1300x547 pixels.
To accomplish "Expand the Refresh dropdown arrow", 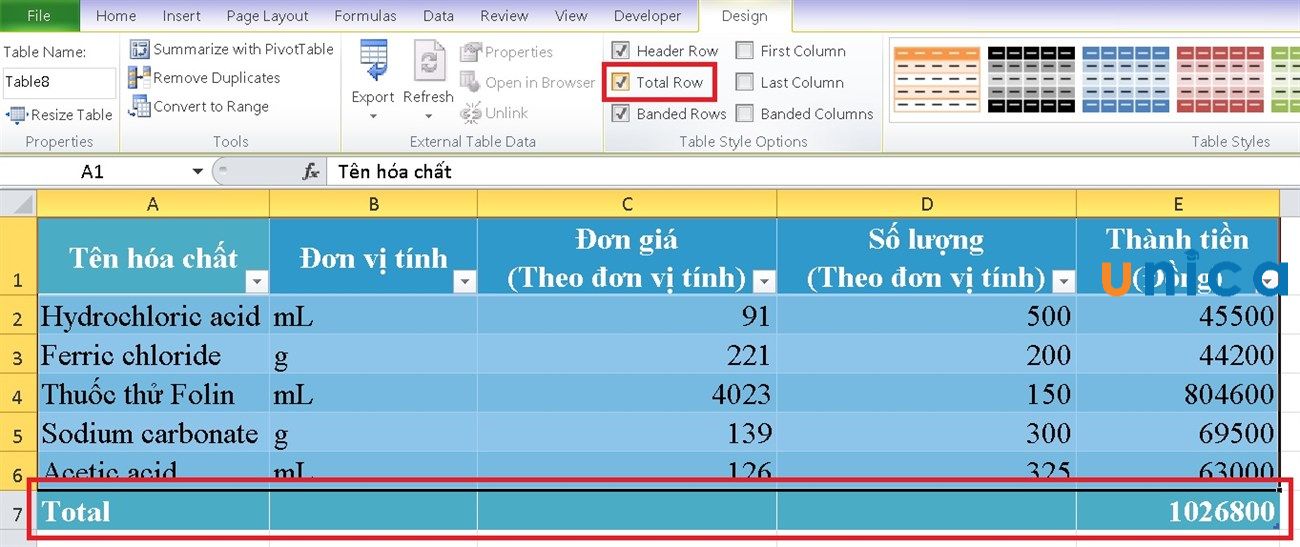I will point(429,117).
